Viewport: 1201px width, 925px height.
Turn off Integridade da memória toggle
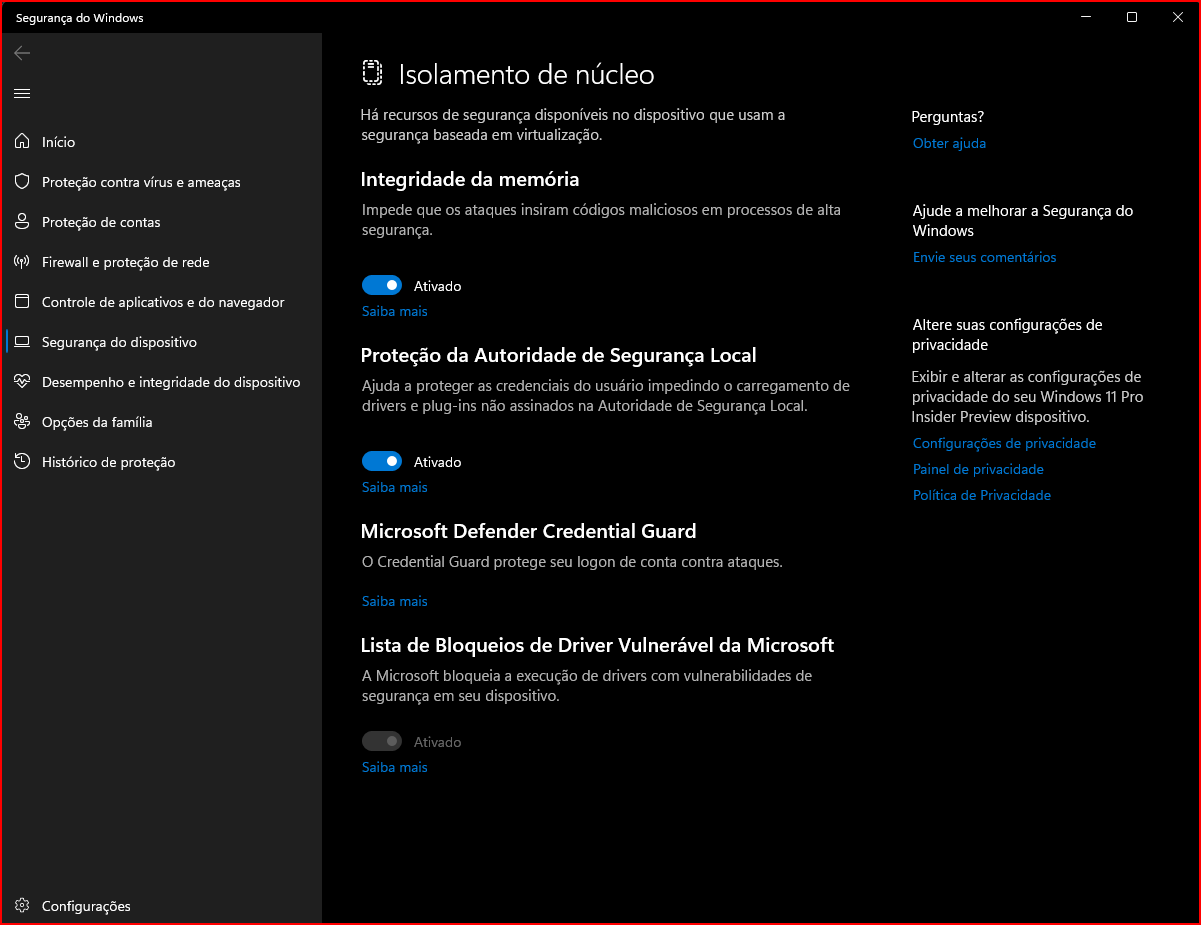click(x=382, y=286)
